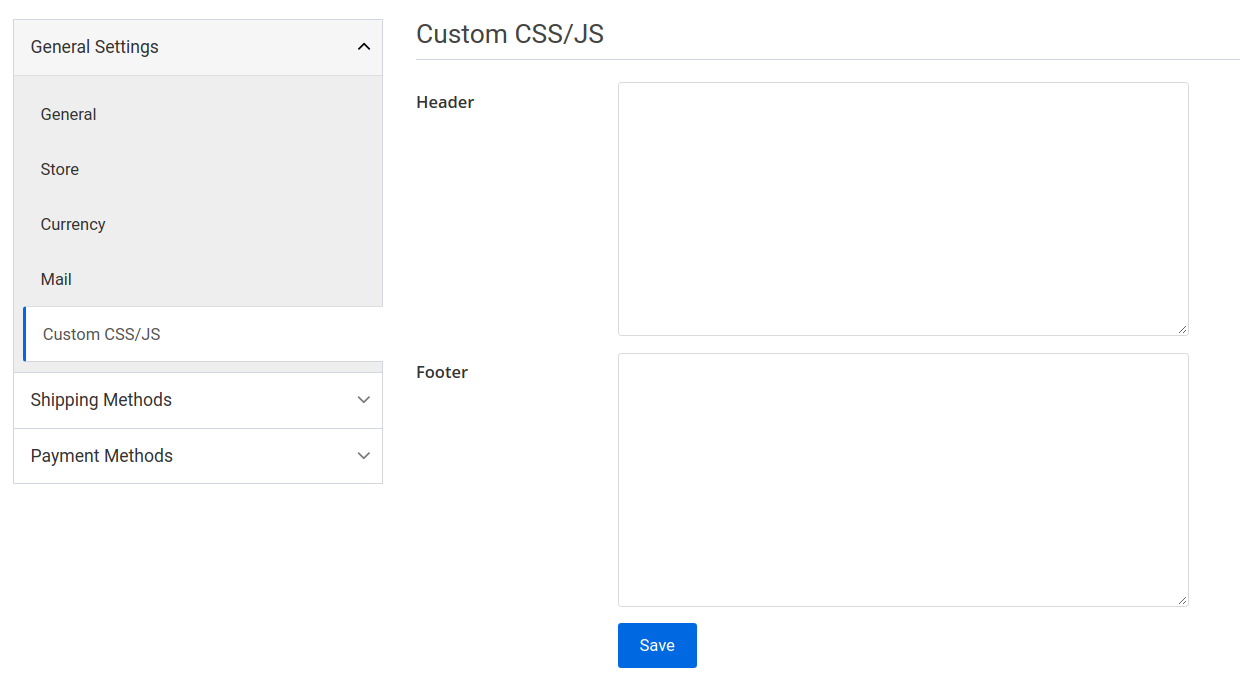Screen dimensions: 1240x687
Task: Click the Custom CSS/JS page heading
Action: coord(509,33)
